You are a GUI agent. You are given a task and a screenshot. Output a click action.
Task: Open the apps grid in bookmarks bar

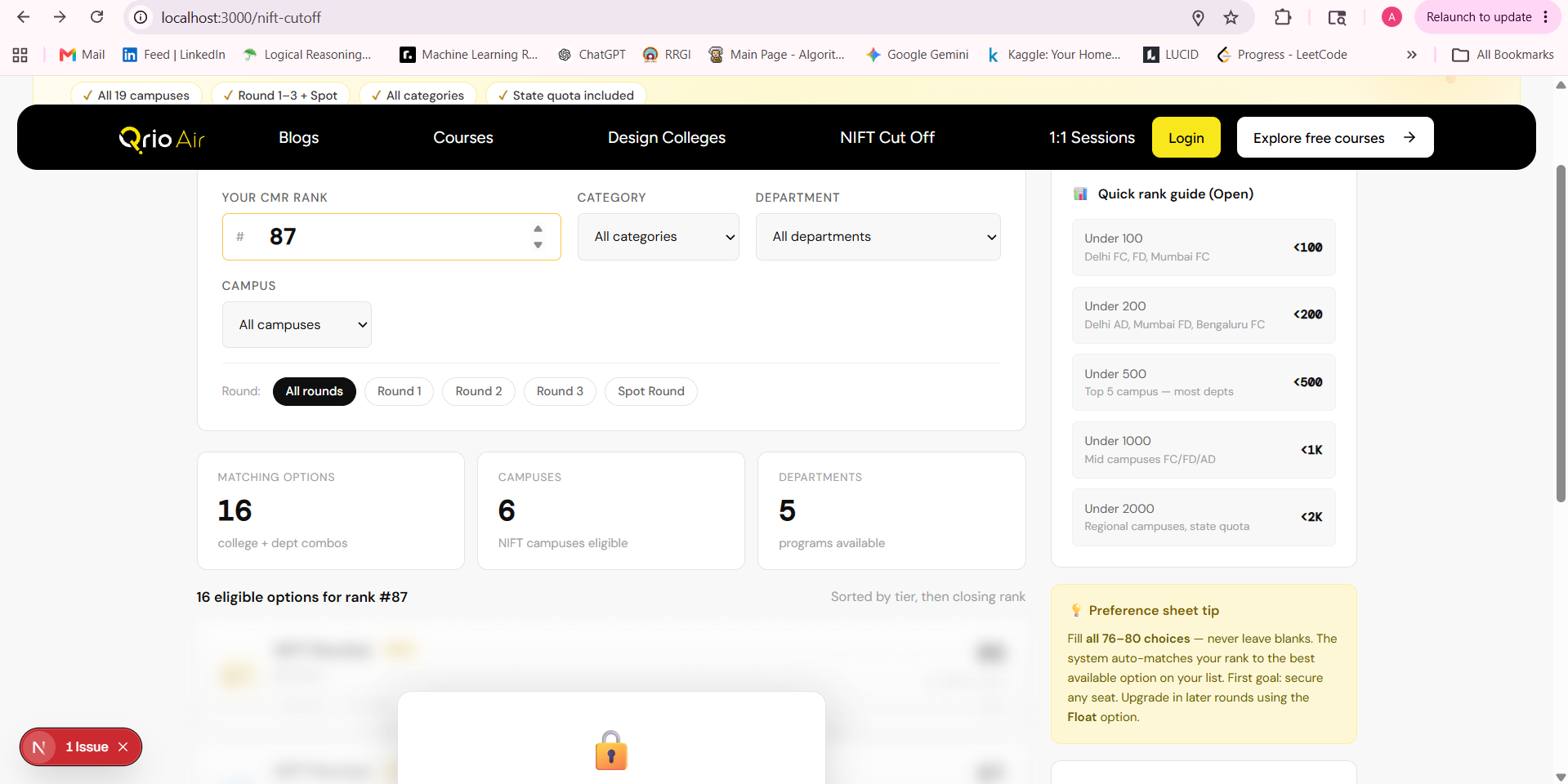point(20,55)
